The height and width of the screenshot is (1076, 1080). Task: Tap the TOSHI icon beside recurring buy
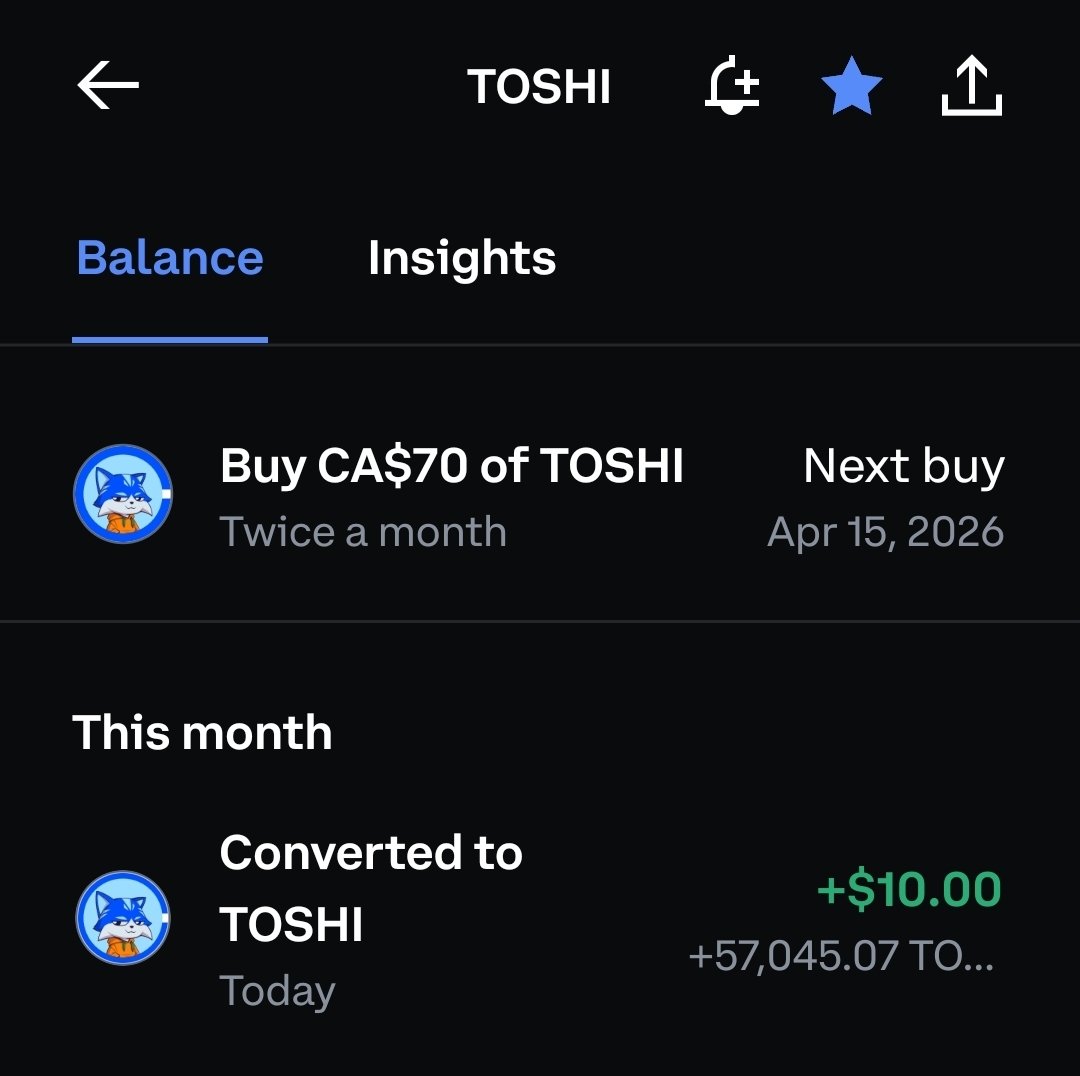point(123,495)
